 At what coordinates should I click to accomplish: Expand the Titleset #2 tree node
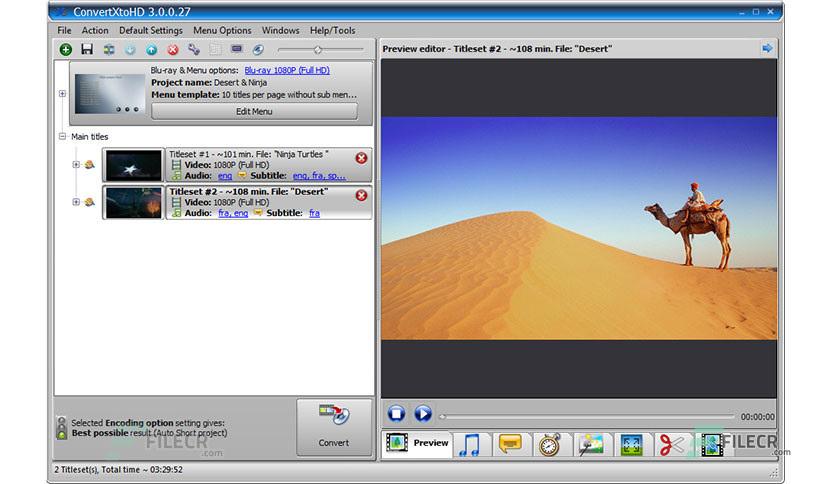(76, 201)
